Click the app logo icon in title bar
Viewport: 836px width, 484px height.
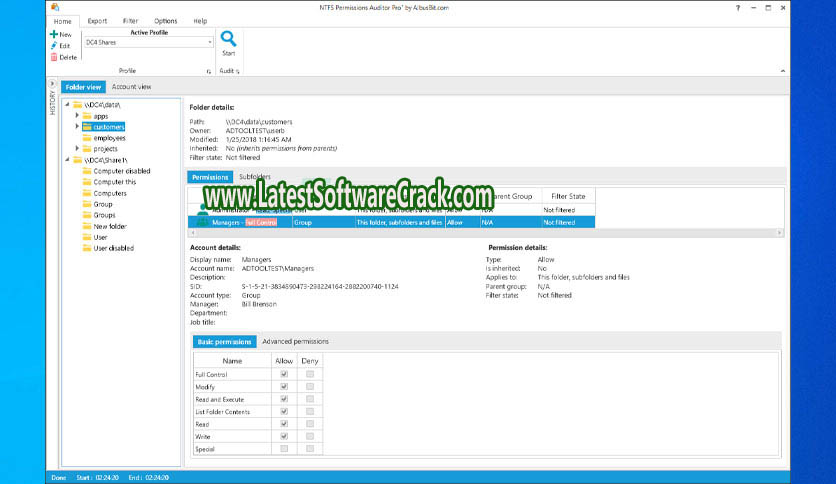click(x=55, y=7)
